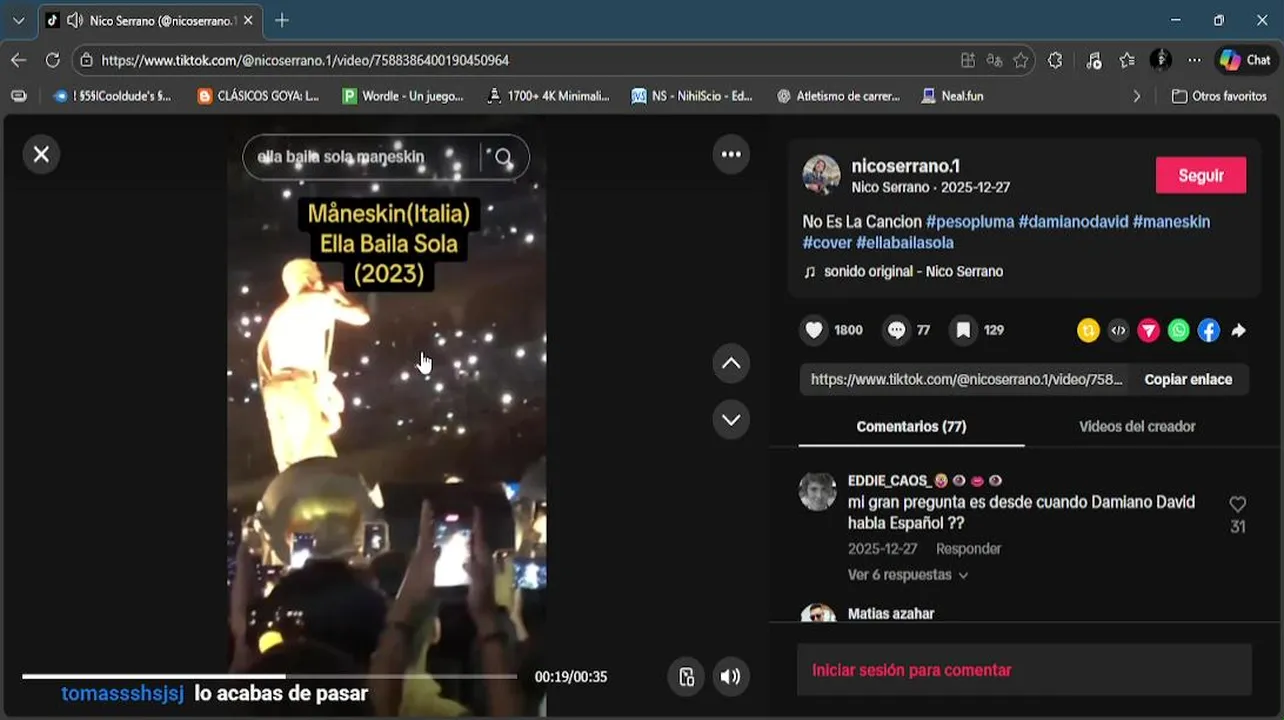Copy the video link with Copiar enlace
This screenshot has height=720, width=1284.
click(x=1188, y=380)
